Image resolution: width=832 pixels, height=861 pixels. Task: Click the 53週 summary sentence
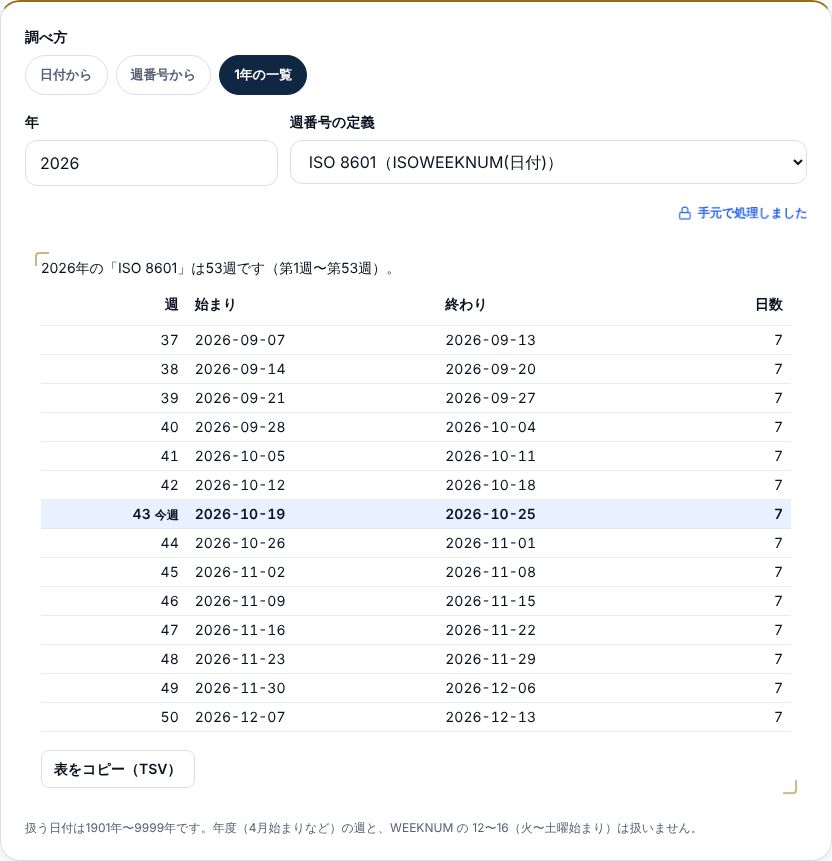[x=217, y=269]
